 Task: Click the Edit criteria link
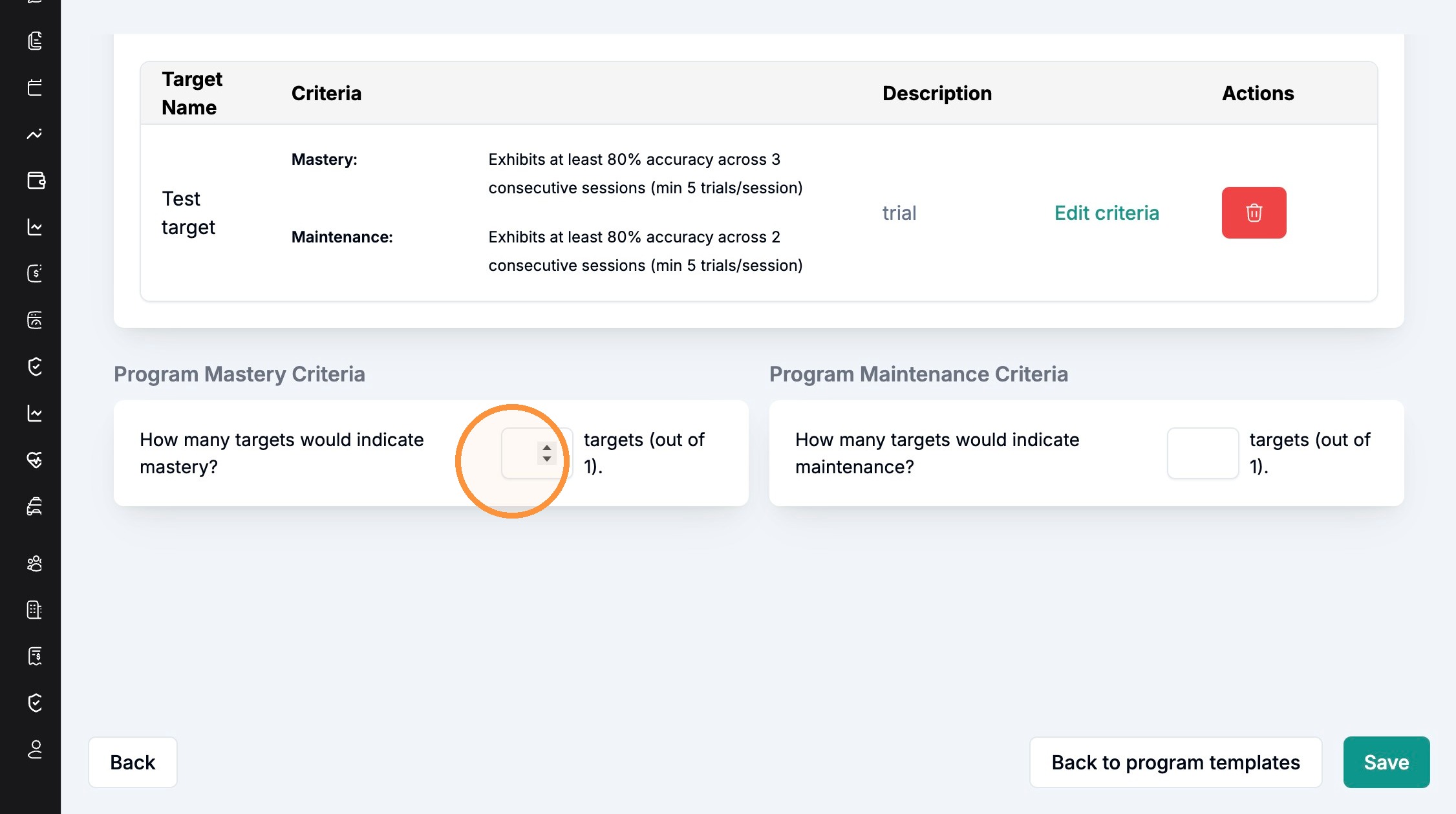tap(1106, 213)
